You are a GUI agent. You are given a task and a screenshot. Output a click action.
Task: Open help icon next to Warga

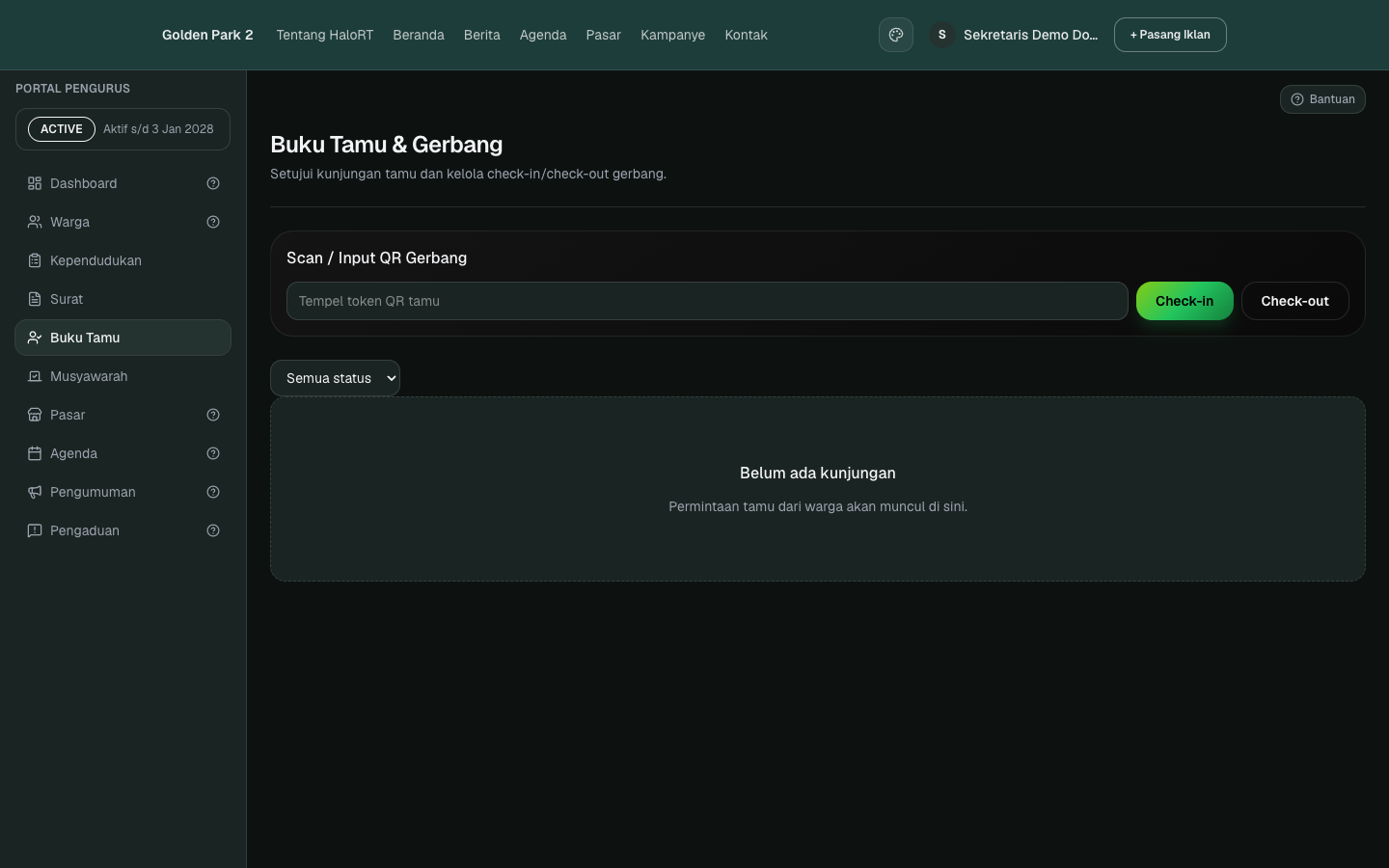(213, 222)
